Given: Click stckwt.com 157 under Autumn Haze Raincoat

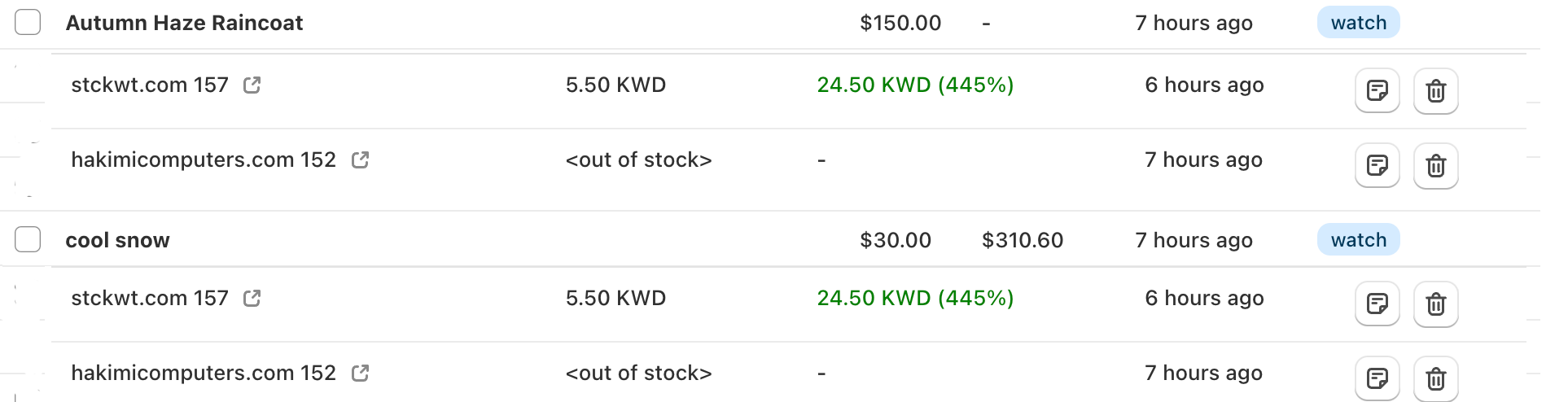Looking at the screenshot, I should click(150, 85).
